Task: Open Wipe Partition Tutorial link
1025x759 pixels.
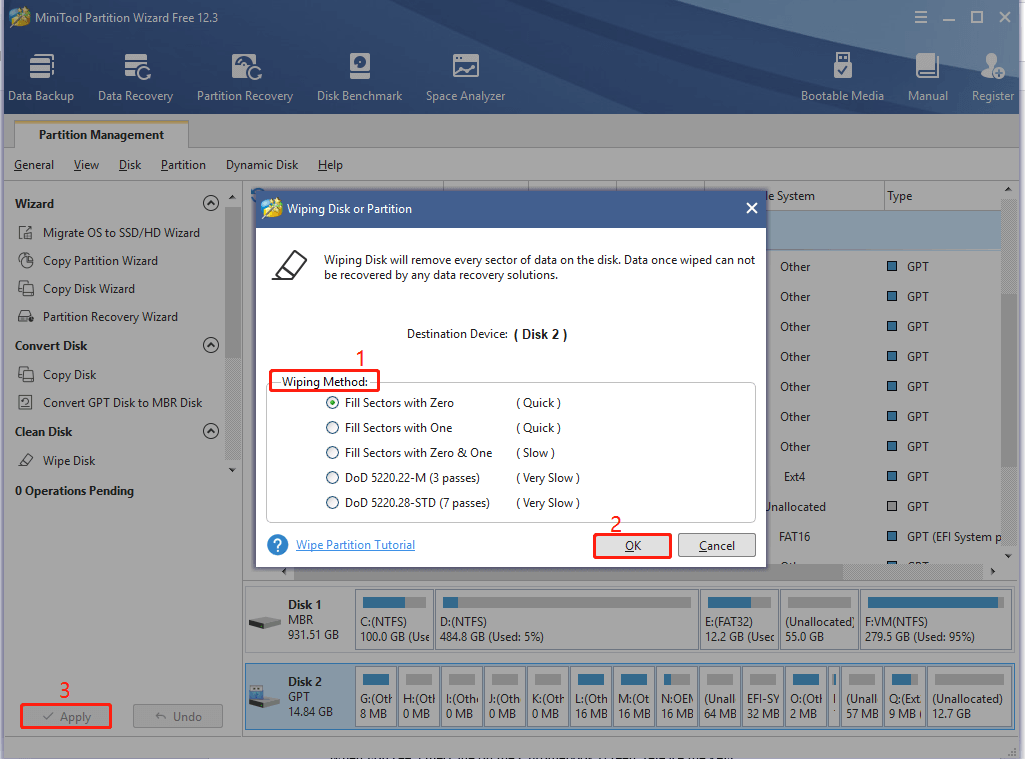Action: tap(356, 545)
